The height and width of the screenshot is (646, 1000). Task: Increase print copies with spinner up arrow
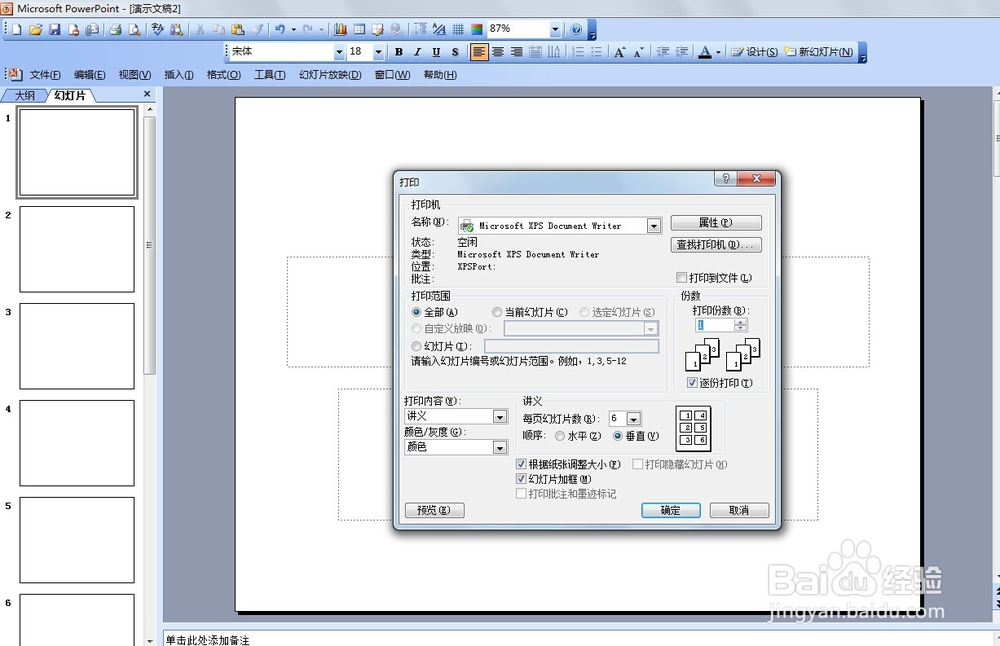tap(740, 322)
